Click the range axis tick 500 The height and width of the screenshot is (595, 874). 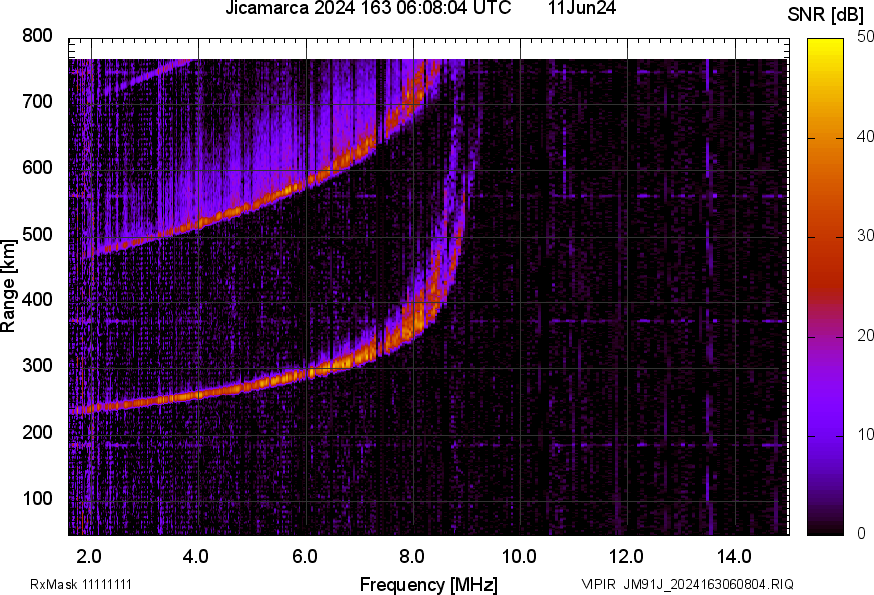(x=37, y=234)
